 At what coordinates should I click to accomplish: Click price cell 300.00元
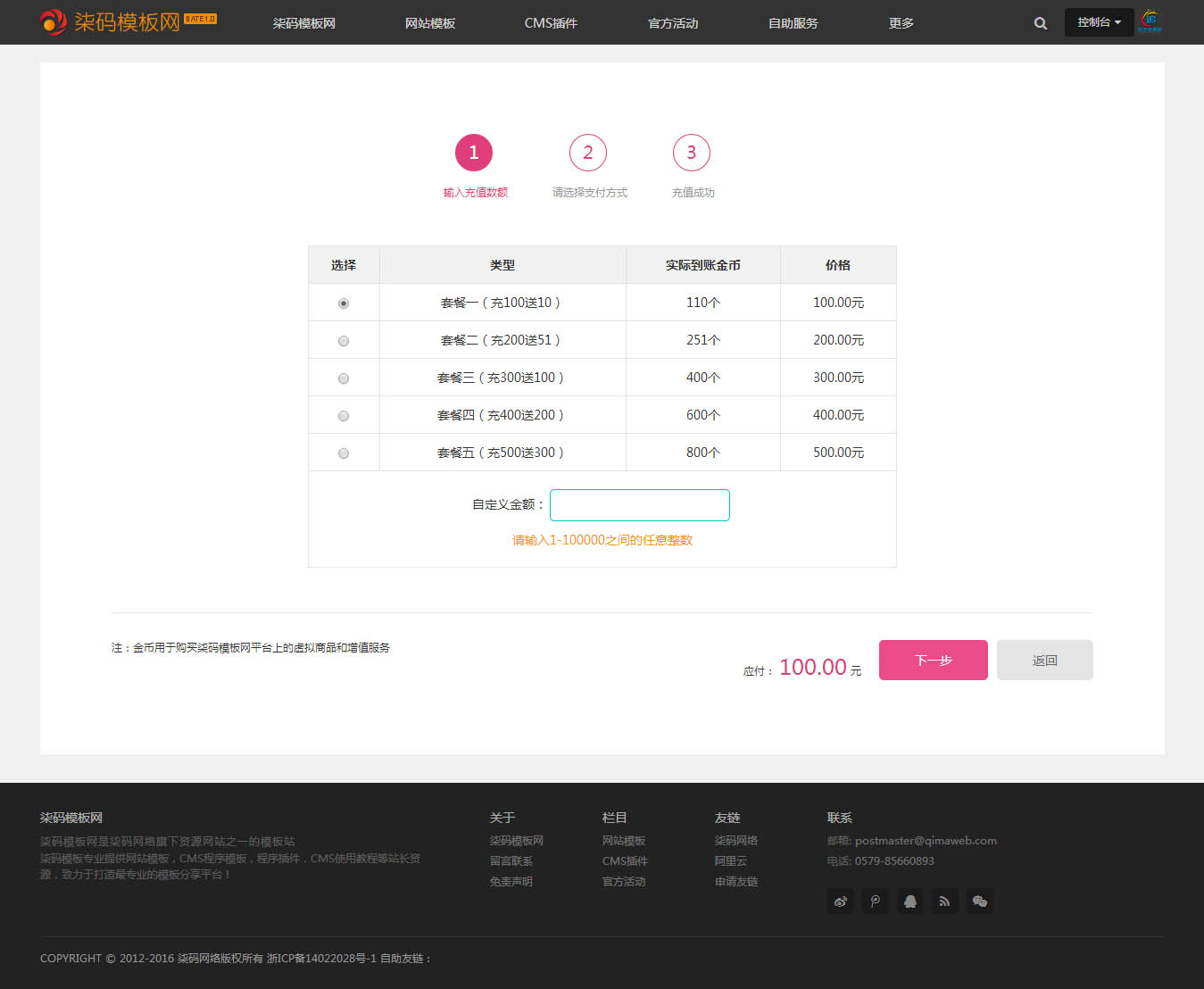[x=838, y=378]
